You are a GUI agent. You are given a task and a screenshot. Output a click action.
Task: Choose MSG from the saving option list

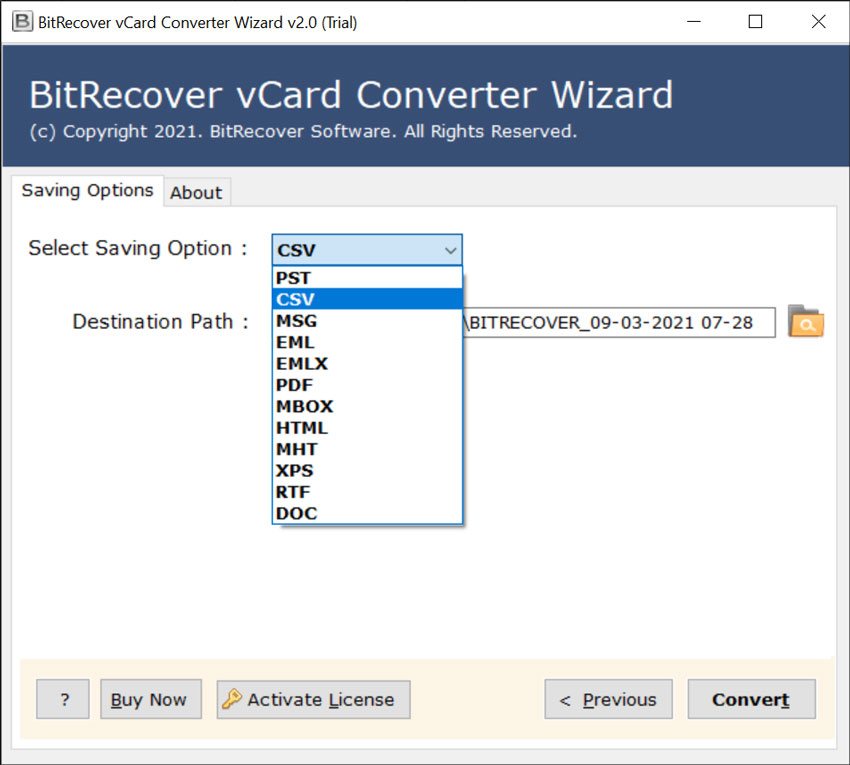[367, 320]
